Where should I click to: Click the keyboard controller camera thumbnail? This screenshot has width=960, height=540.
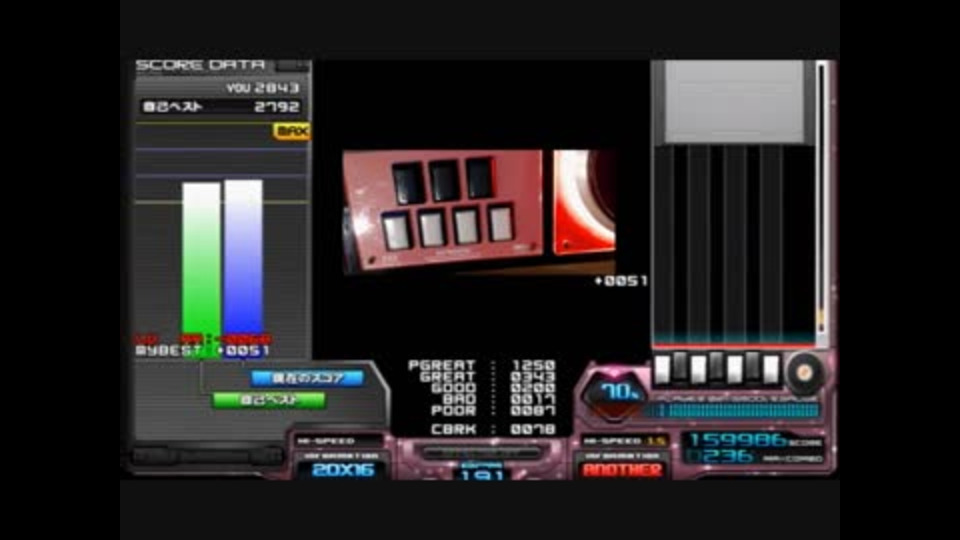[x=443, y=210]
